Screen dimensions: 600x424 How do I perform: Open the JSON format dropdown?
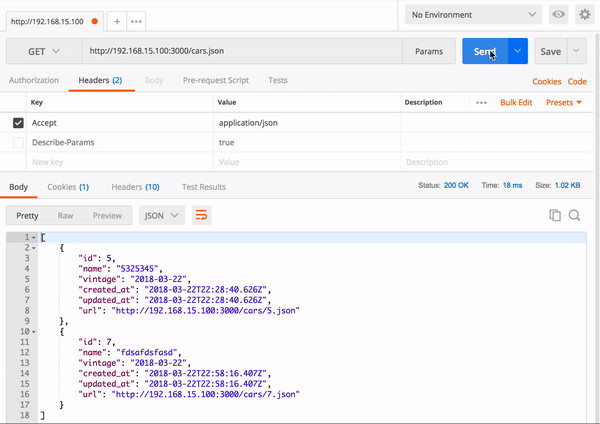click(162, 215)
